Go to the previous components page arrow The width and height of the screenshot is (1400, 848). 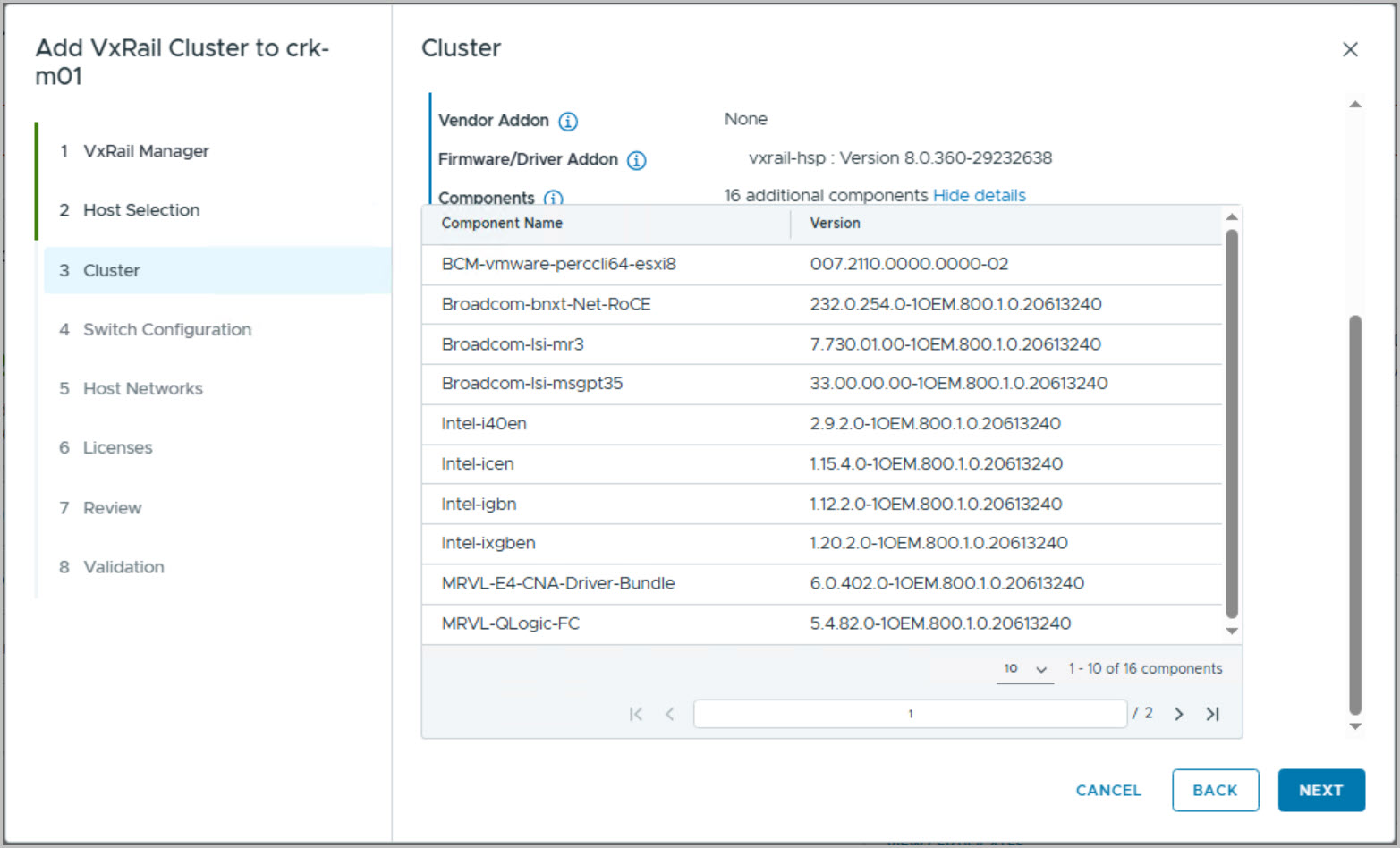click(x=670, y=714)
